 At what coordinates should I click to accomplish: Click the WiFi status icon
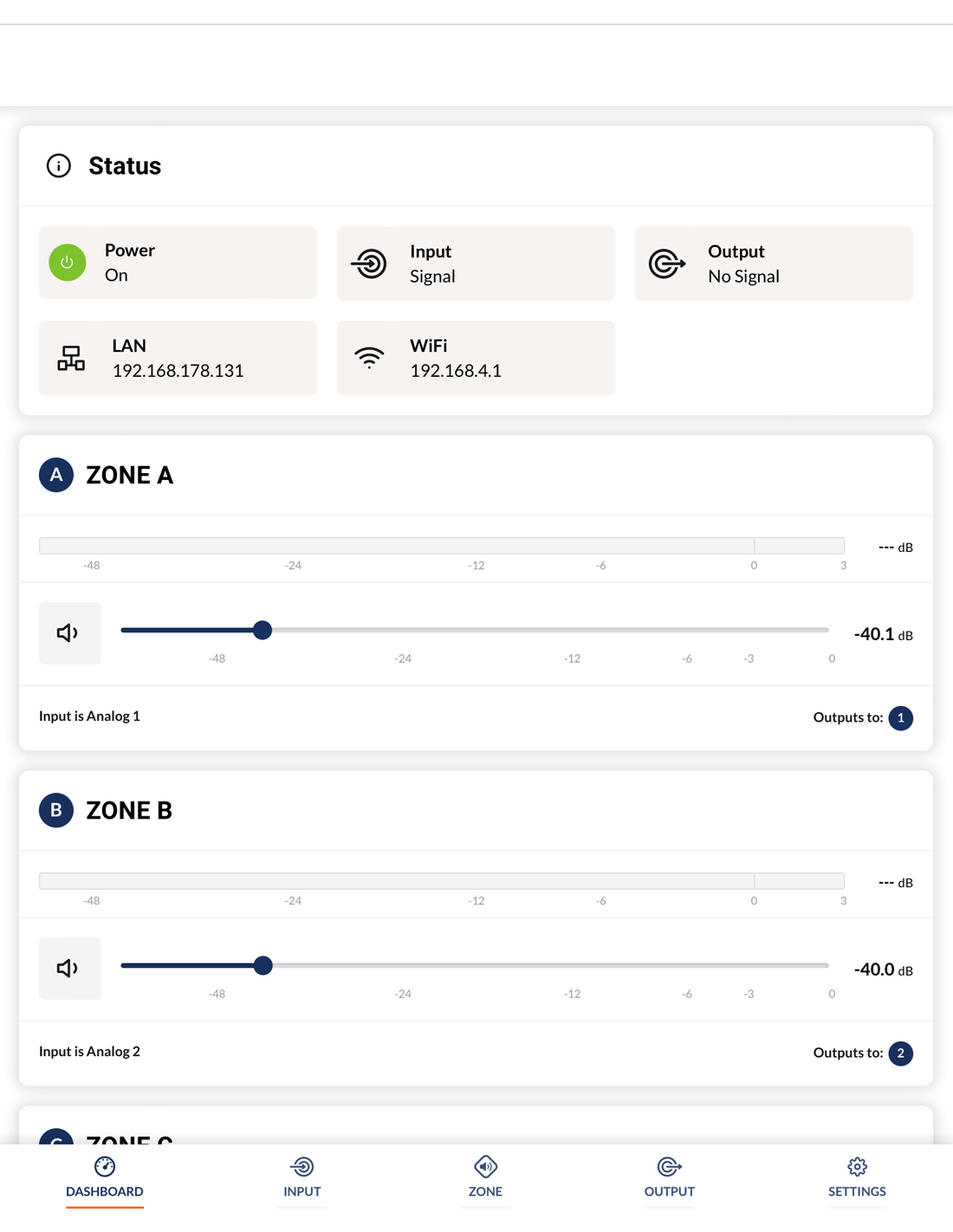click(370, 358)
